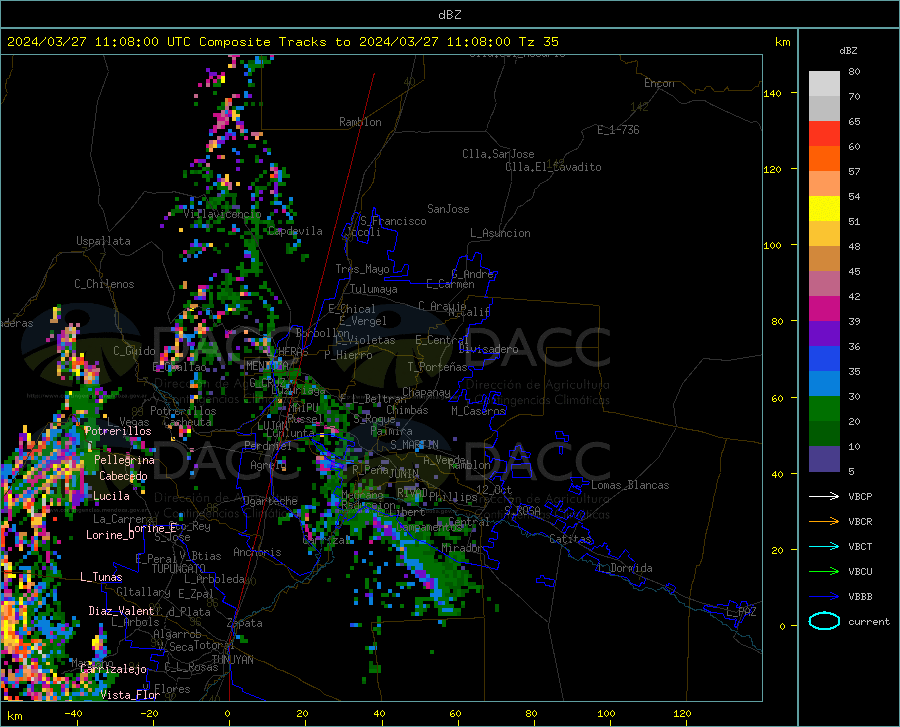
Task: Click the 'dBZ' label above the color scale
Action: pyautogui.click(x=848, y=50)
